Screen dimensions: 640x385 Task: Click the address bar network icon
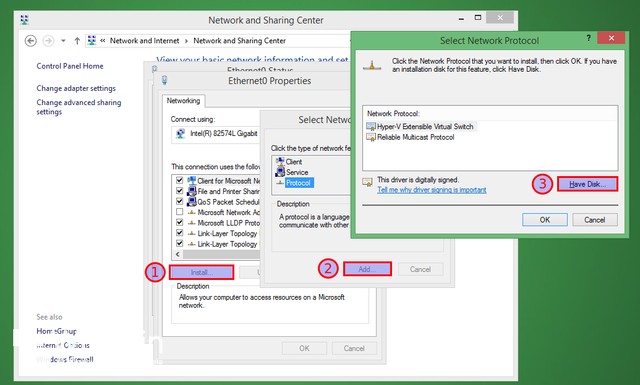coord(92,40)
